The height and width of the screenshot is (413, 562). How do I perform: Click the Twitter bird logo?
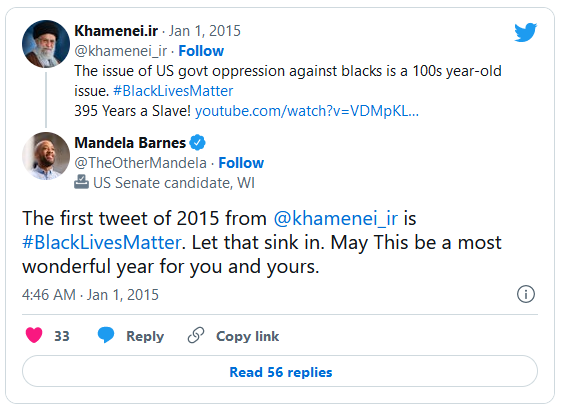pyautogui.click(x=525, y=32)
